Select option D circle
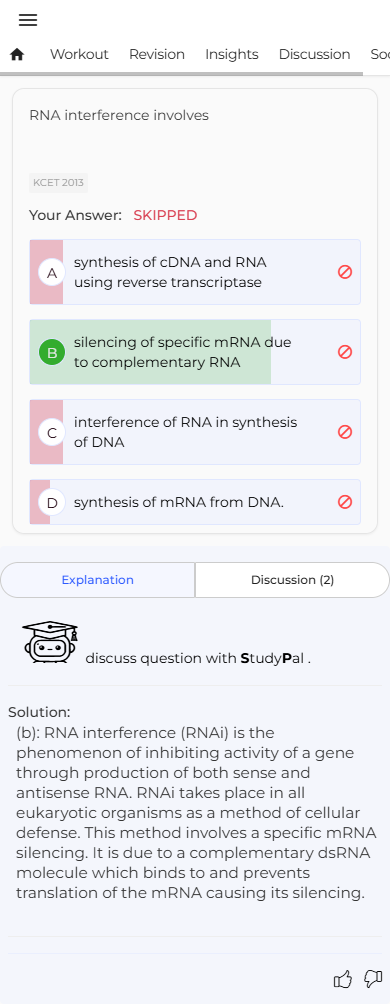The width and height of the screenshot is (390, 1004). pos(53,503)
